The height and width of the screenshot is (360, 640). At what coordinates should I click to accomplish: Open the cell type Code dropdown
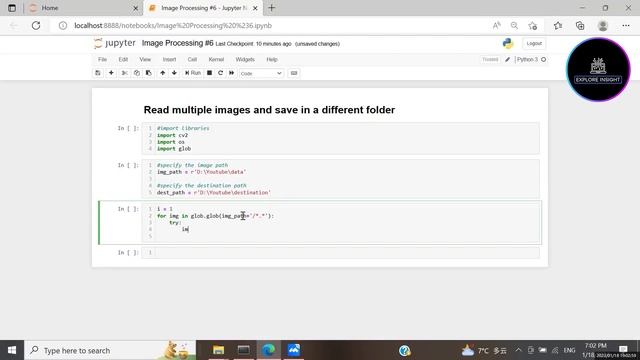point(261,73)
